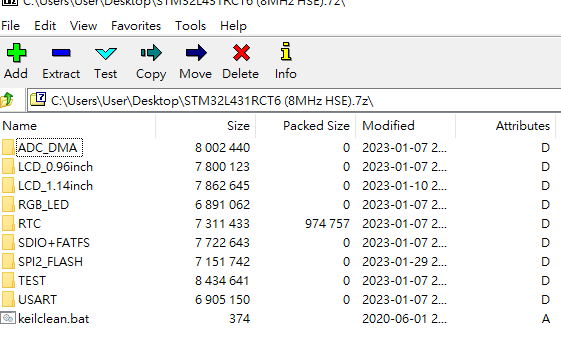Select the LCD_1.14inch folder name
Viewport: 561px width, 360px height.
click(x=55, y=185)
